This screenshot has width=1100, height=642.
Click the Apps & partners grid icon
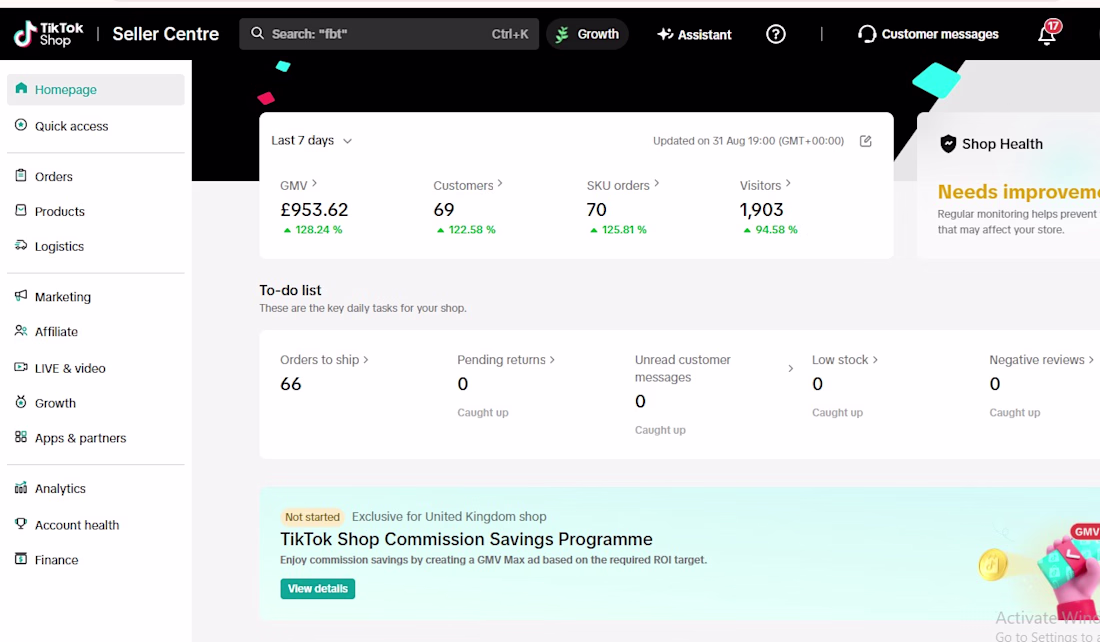(21, 436)
